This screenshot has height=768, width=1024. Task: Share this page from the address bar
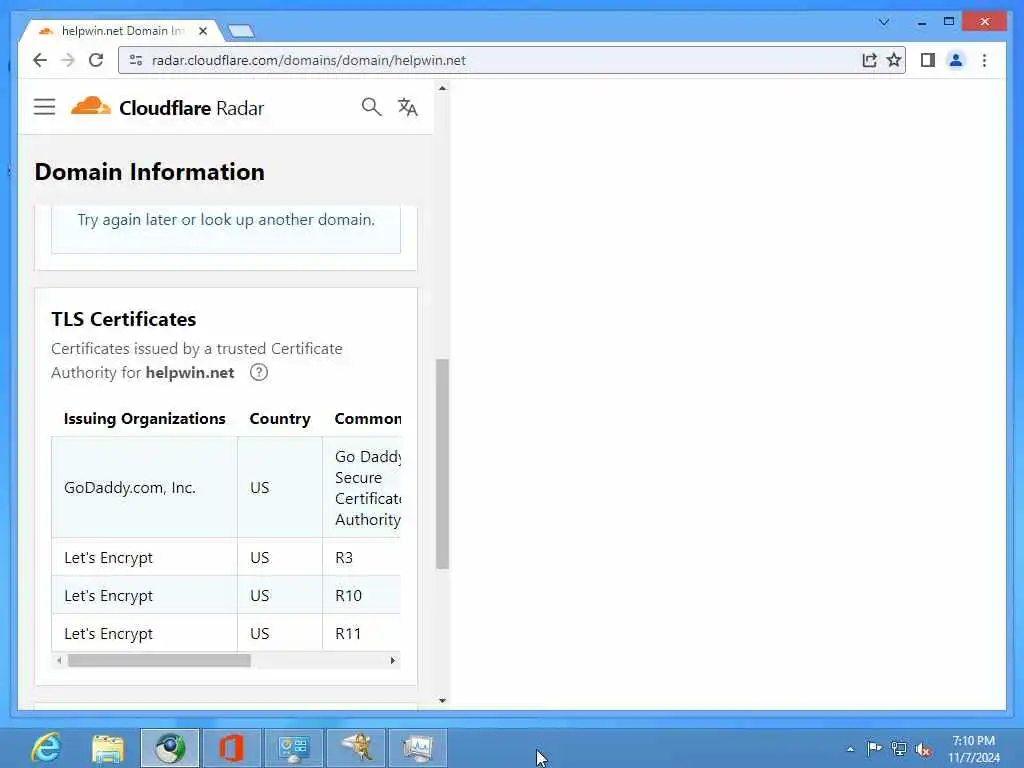point(869,60)
